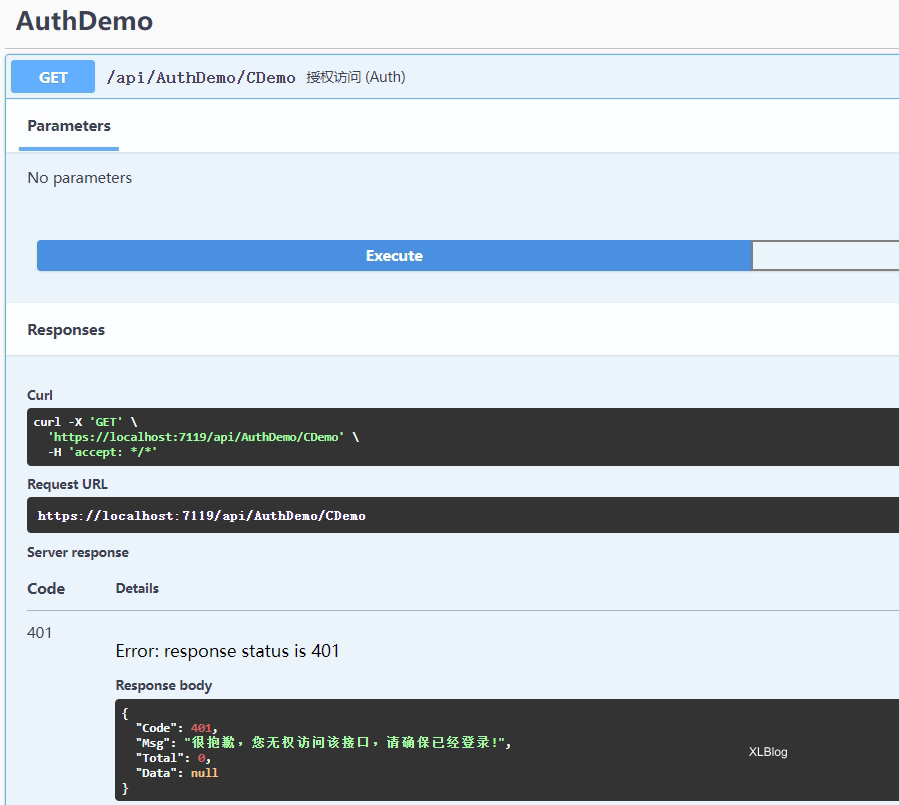Click inside the Request URL box

coord(202,516)
